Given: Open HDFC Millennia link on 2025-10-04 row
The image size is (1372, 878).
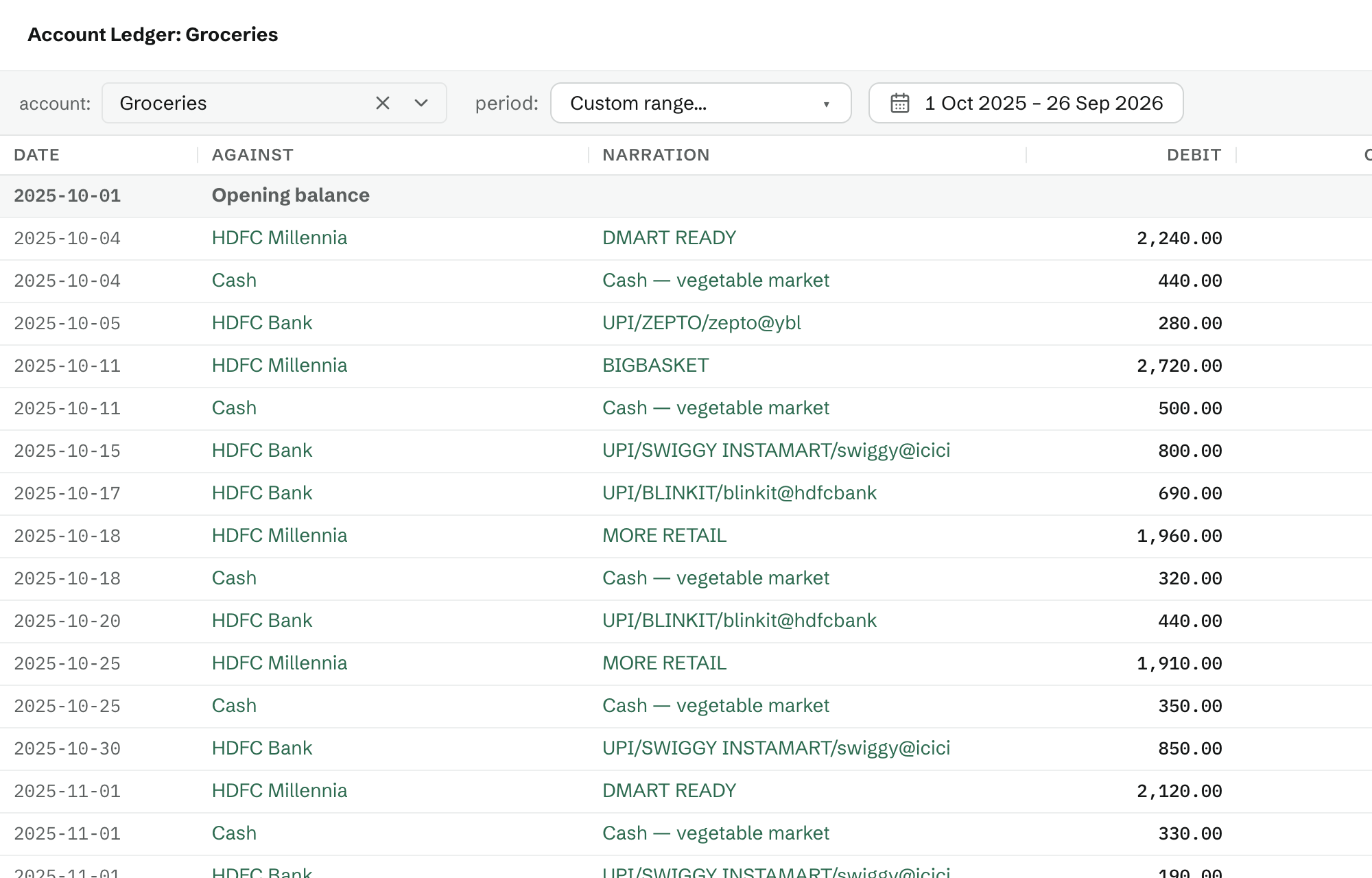Looking at the screenshot, I should pos(279,238).
